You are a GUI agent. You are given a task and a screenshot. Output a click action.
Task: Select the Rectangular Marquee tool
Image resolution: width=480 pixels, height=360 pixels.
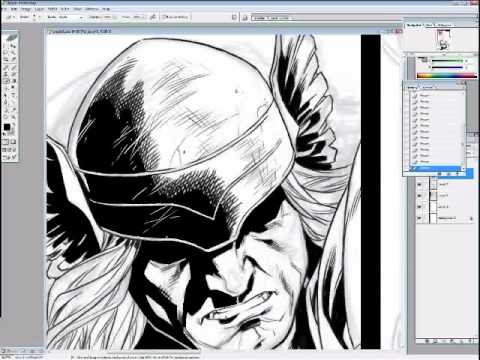6,46
